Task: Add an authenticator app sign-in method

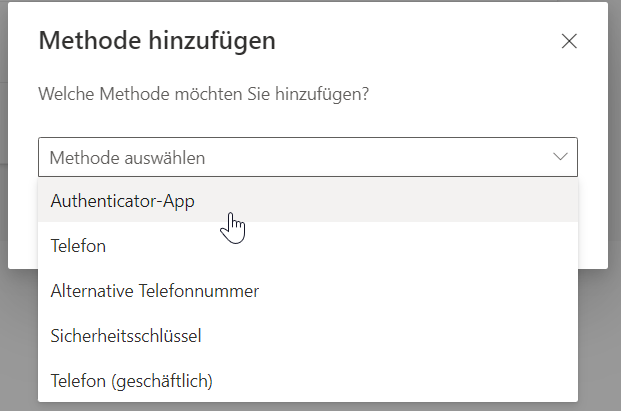Action: pos(122,200)
